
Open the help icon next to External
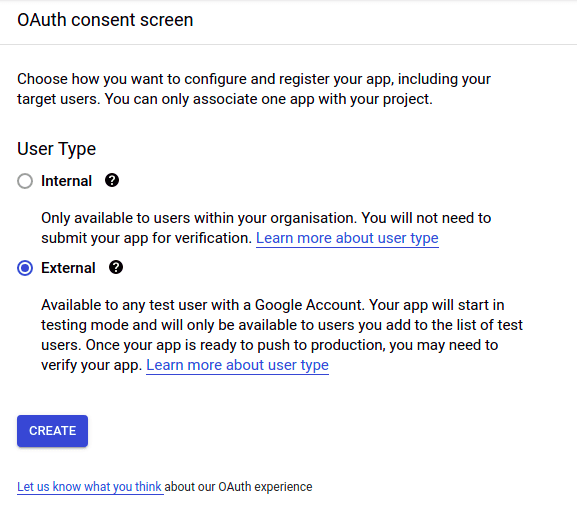point(116,267)
